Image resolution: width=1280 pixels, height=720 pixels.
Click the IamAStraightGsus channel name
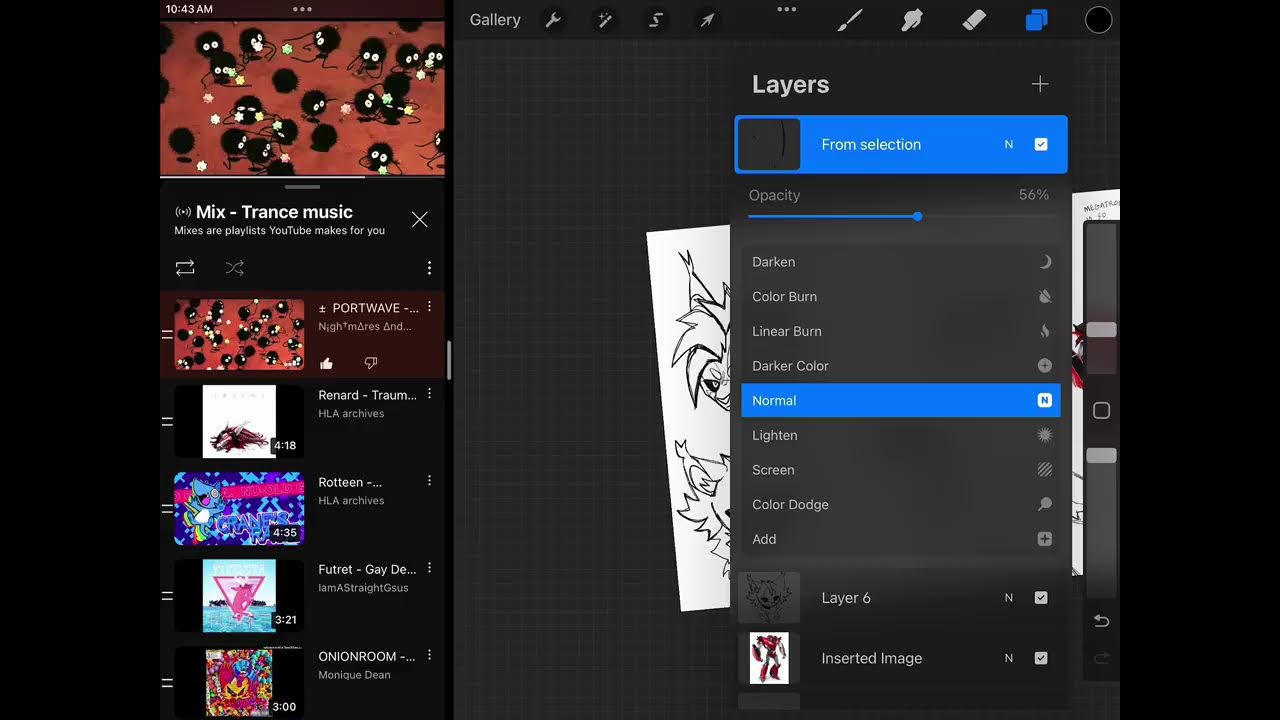pyautogui.click(x=363, y=588)
